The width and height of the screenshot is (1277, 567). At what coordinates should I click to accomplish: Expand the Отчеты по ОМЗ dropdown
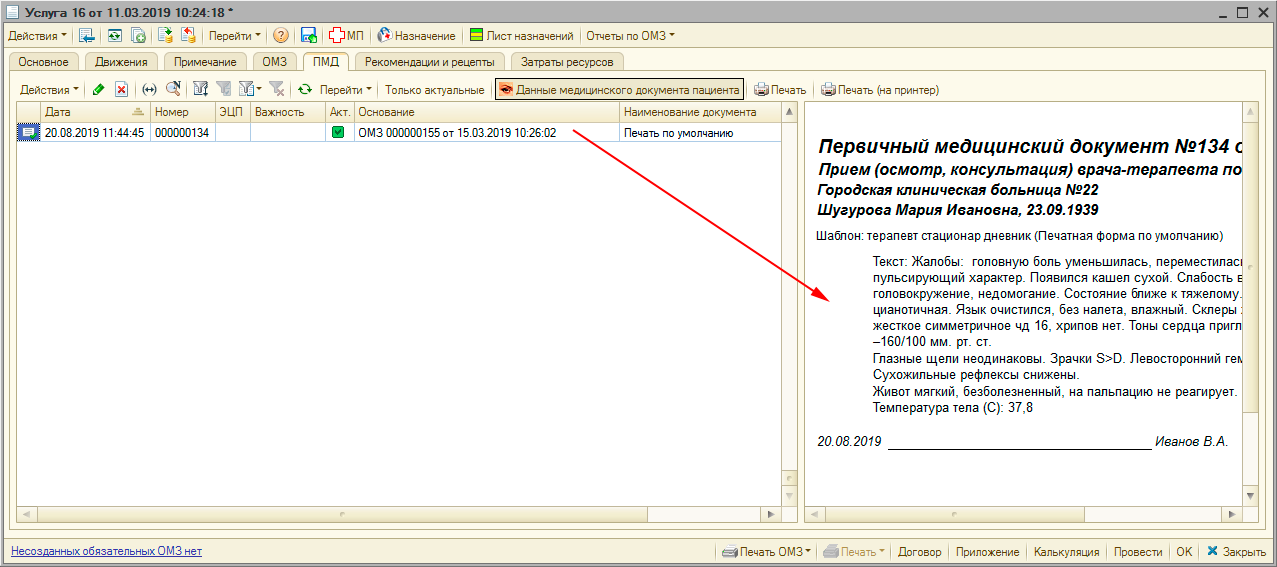point(630,36)
